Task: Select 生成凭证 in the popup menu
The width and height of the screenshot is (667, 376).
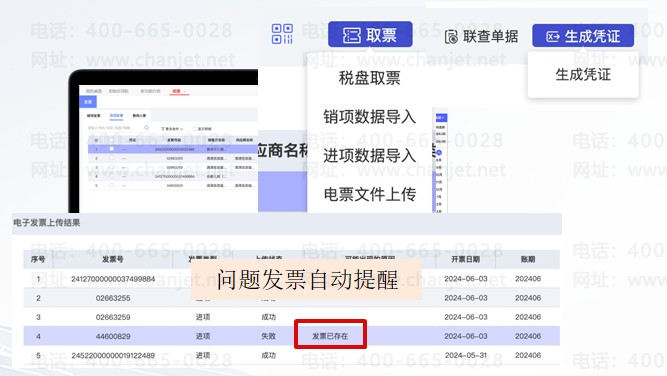Action: (x=583, y=75)
